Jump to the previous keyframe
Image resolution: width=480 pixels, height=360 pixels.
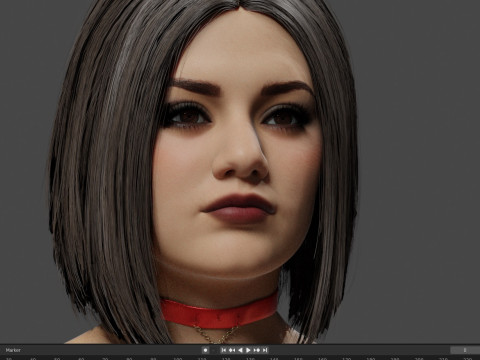click(x=232, y=350)
